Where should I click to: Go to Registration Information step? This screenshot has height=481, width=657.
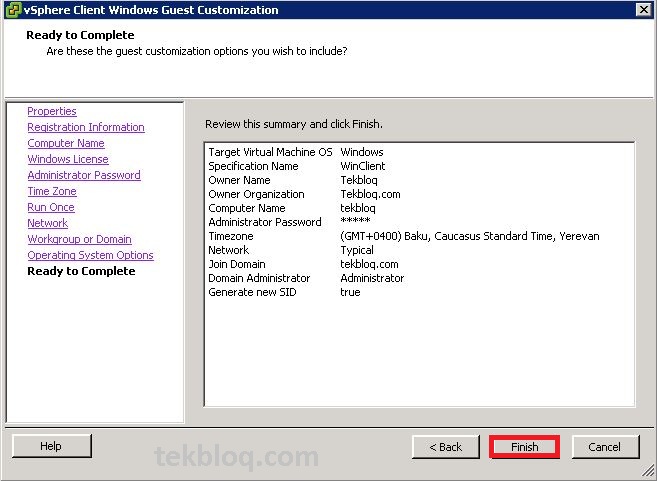[x=86, y=127]
